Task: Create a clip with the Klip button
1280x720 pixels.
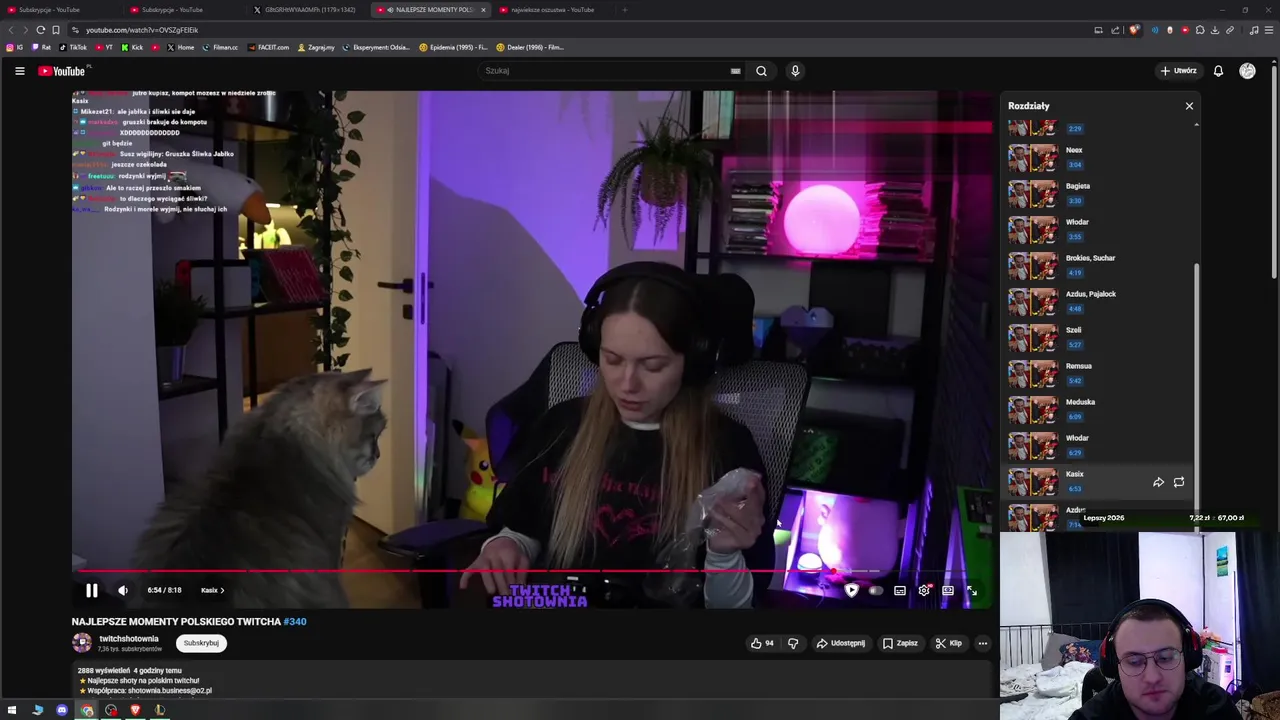Action: [948, 643]
